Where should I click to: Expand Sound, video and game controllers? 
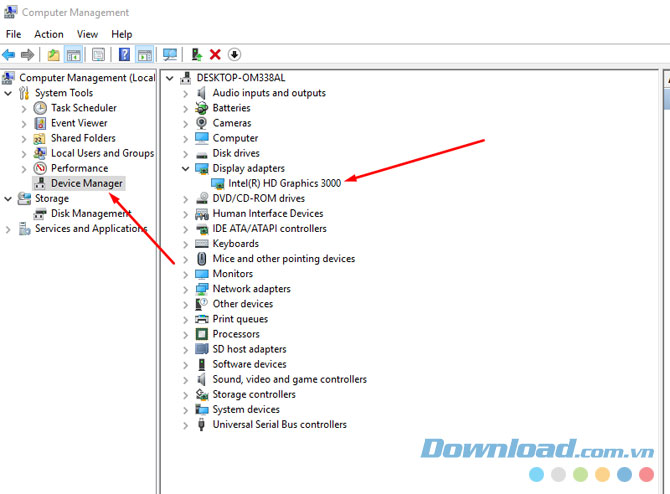(186, 380)
